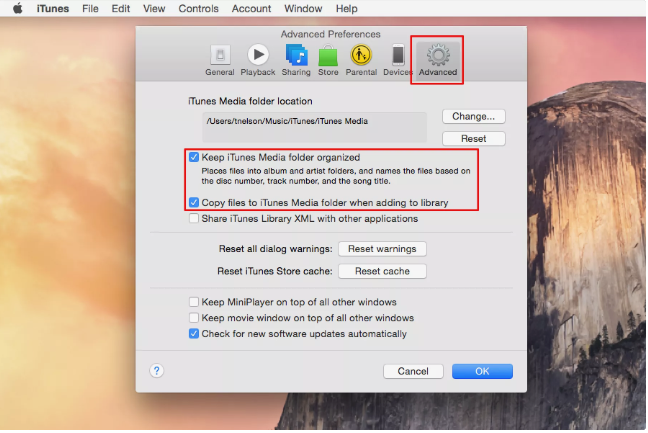Click the 'Places files into album' description
648x433 pixels.
click(336, 176)
